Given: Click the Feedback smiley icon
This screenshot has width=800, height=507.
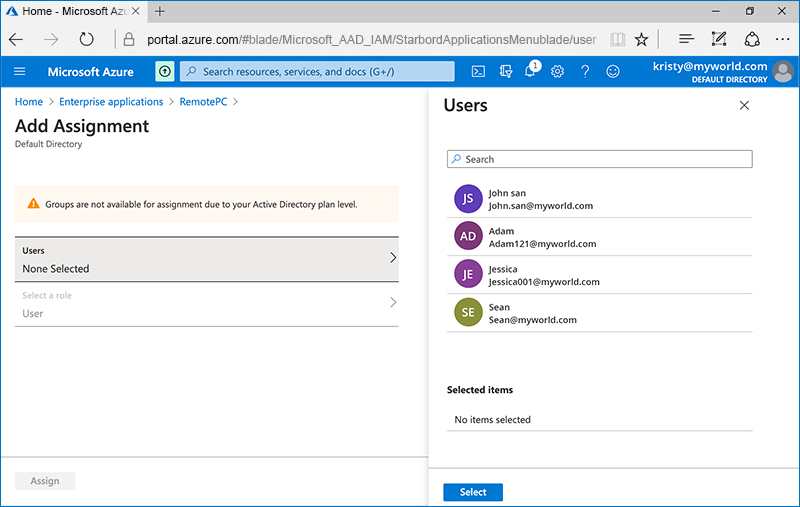Looking at the screenshot, I should (613, 72).
